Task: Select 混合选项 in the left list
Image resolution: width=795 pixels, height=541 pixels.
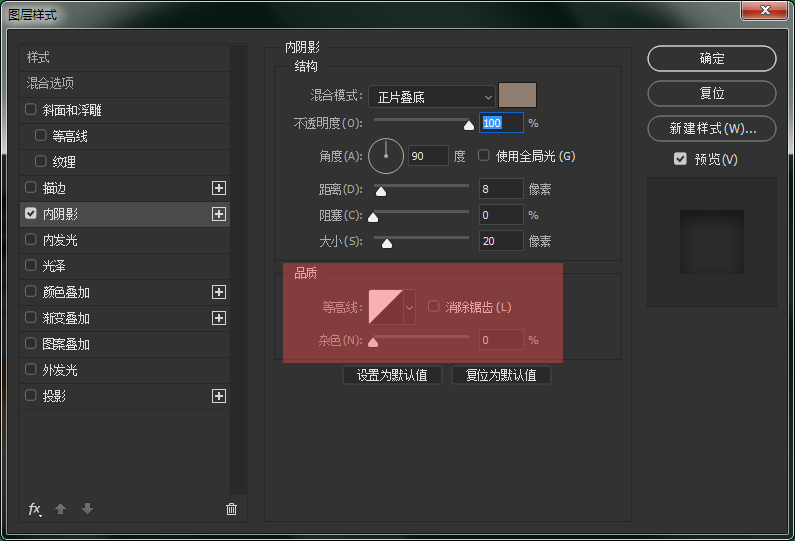Action: point(50,83)
